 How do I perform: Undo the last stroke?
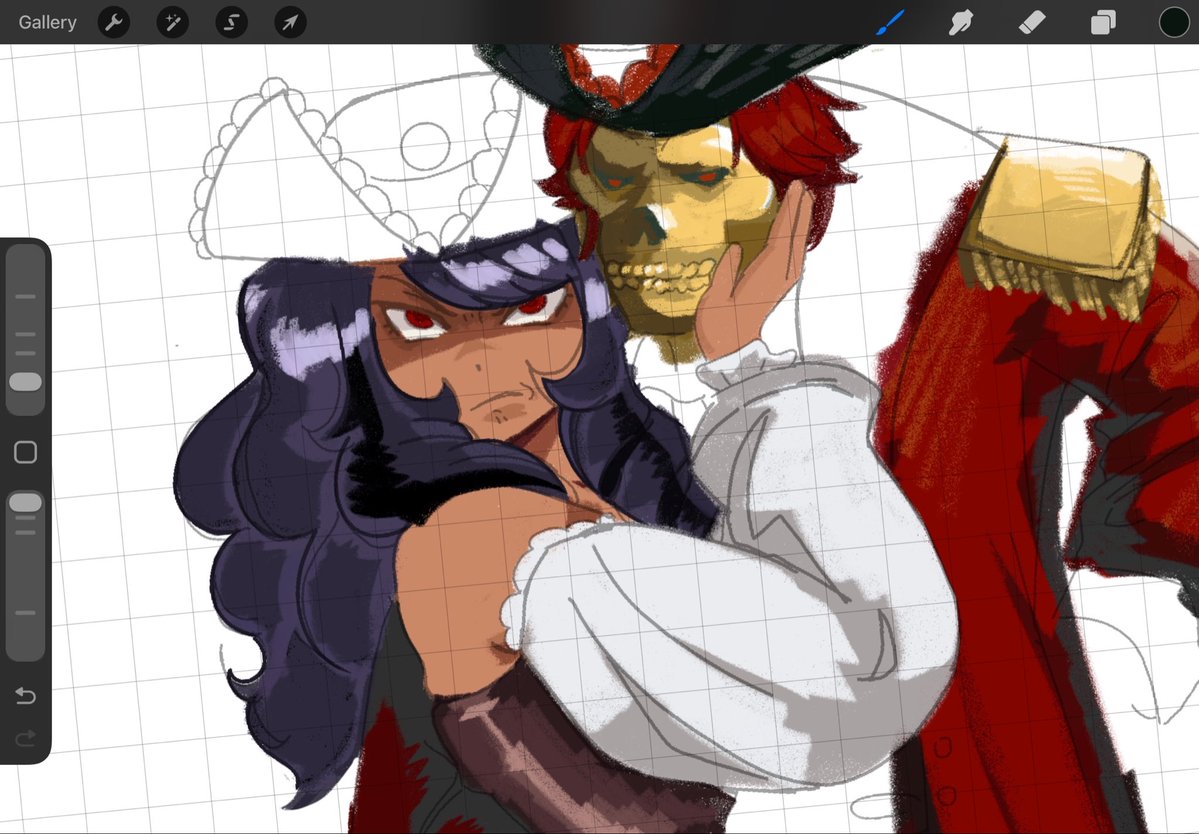tap(25, 696)
